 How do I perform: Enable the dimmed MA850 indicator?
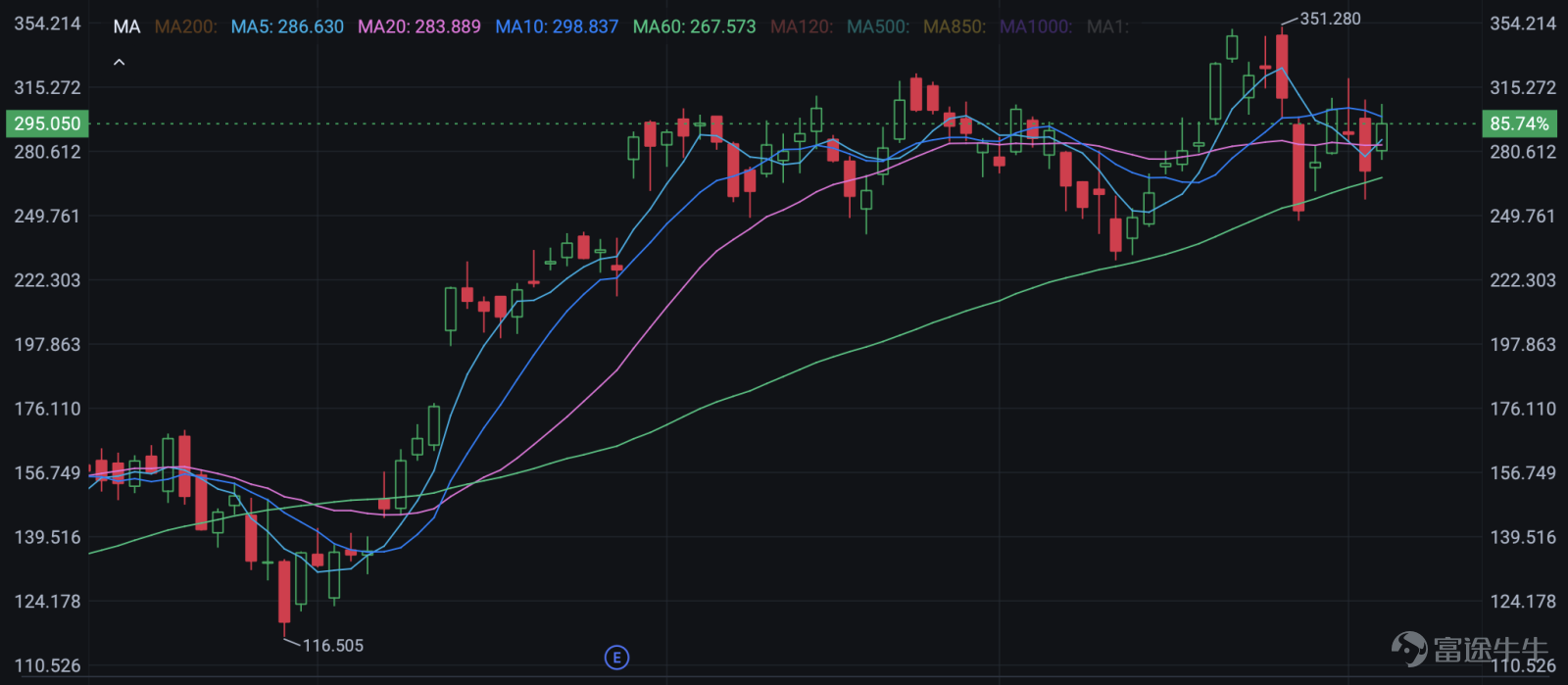click(955, 26)
